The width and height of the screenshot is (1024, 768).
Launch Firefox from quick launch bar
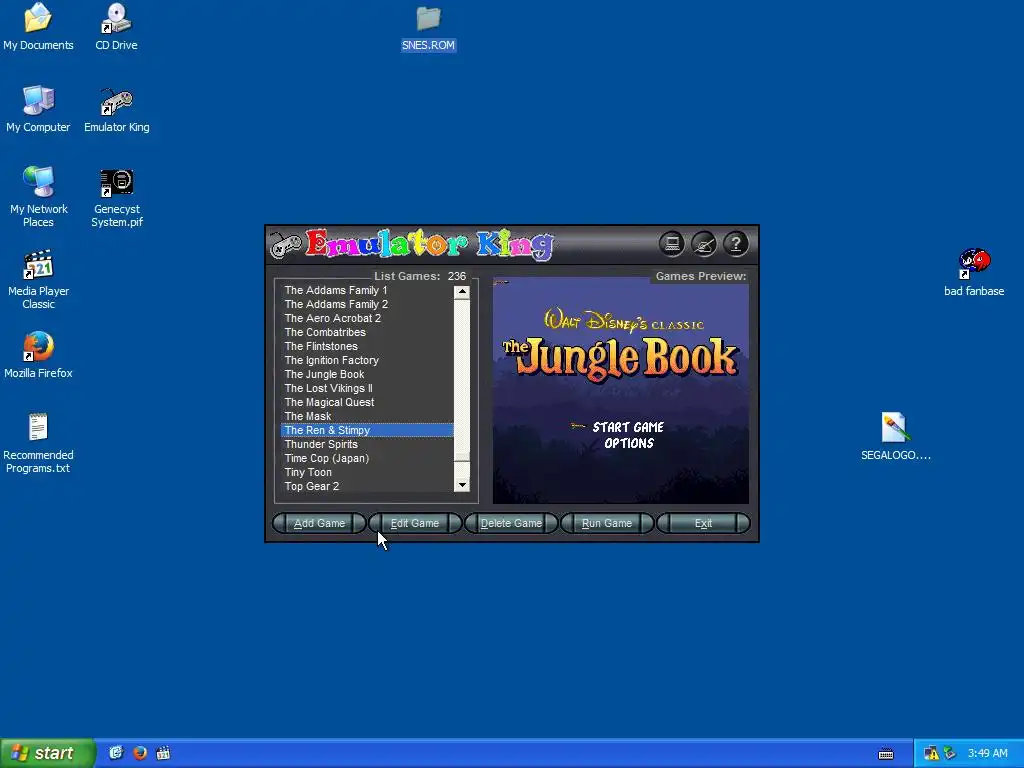(140, 753)
